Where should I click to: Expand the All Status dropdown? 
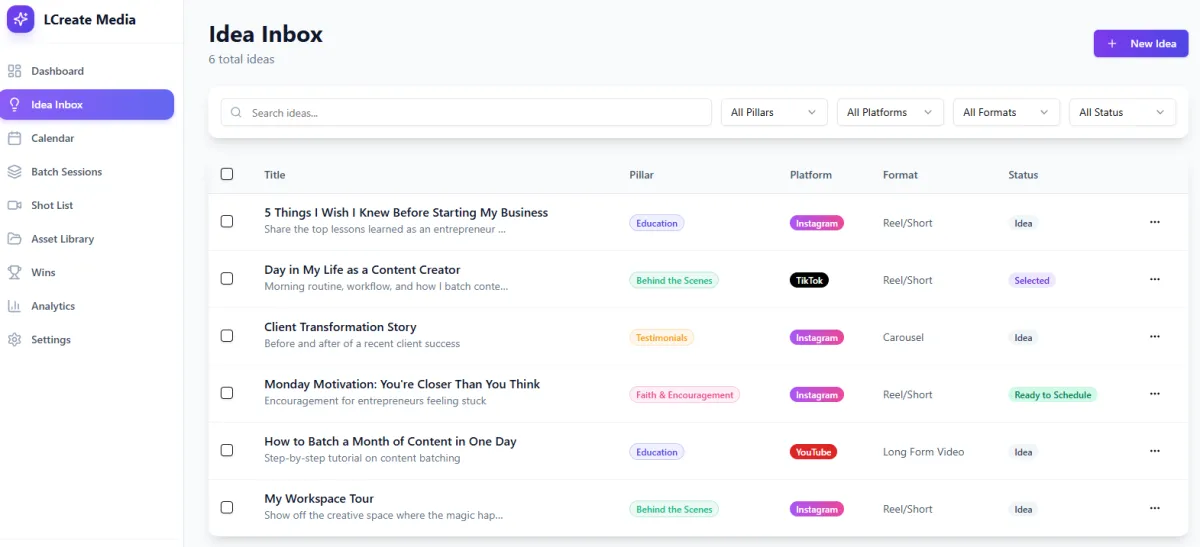point(1122,113)
